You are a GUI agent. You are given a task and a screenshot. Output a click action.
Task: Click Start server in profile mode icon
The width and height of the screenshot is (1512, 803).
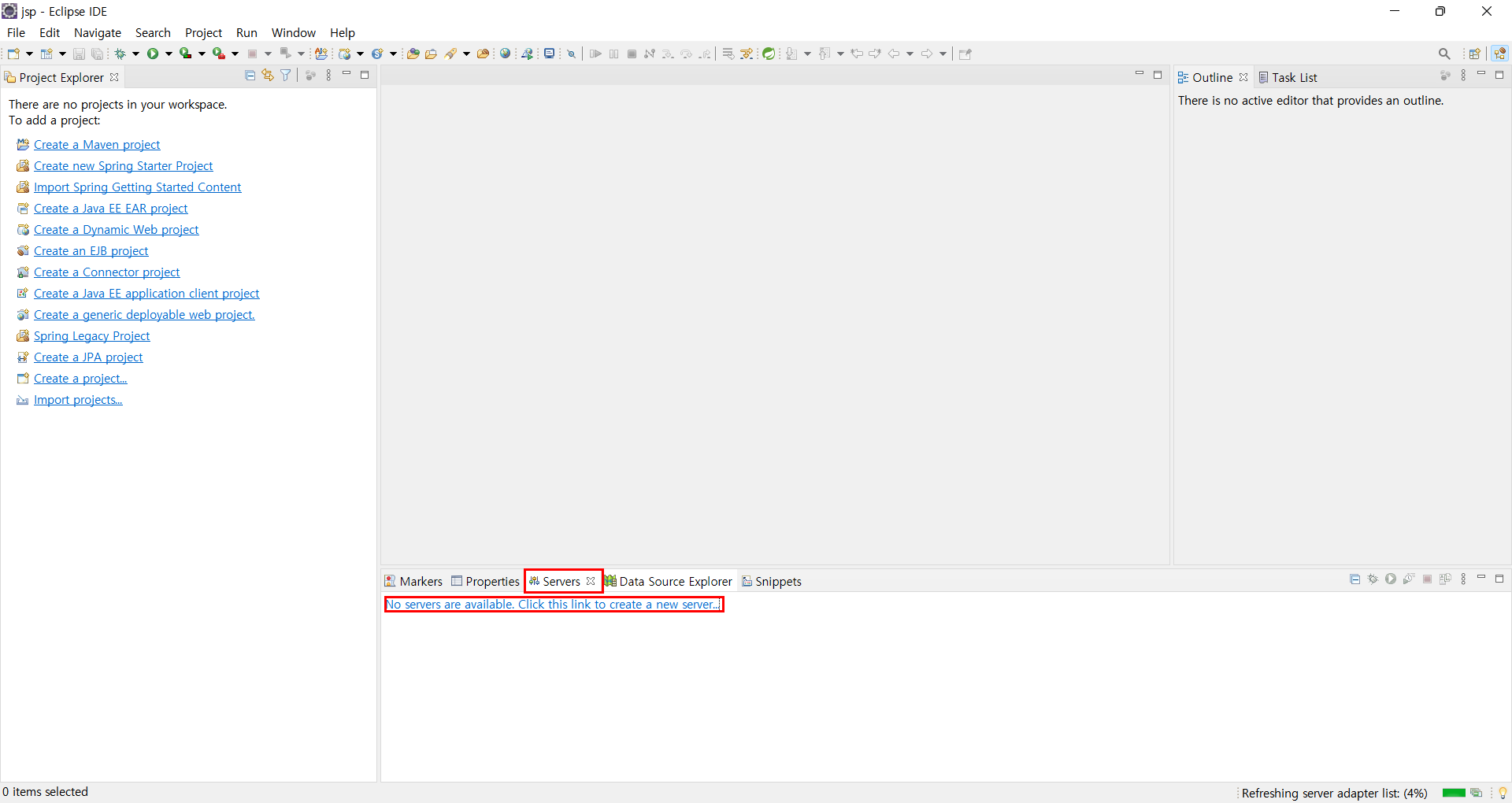(1409, 579)
